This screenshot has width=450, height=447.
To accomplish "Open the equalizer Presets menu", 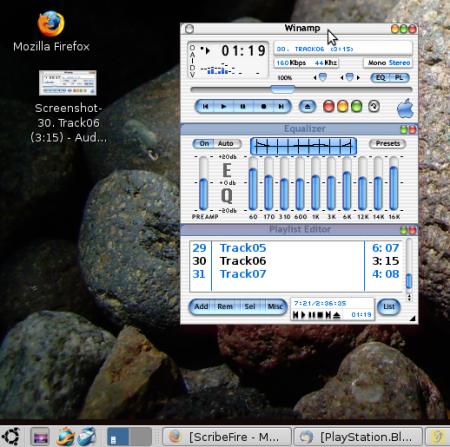I will [x=387, y=144].
